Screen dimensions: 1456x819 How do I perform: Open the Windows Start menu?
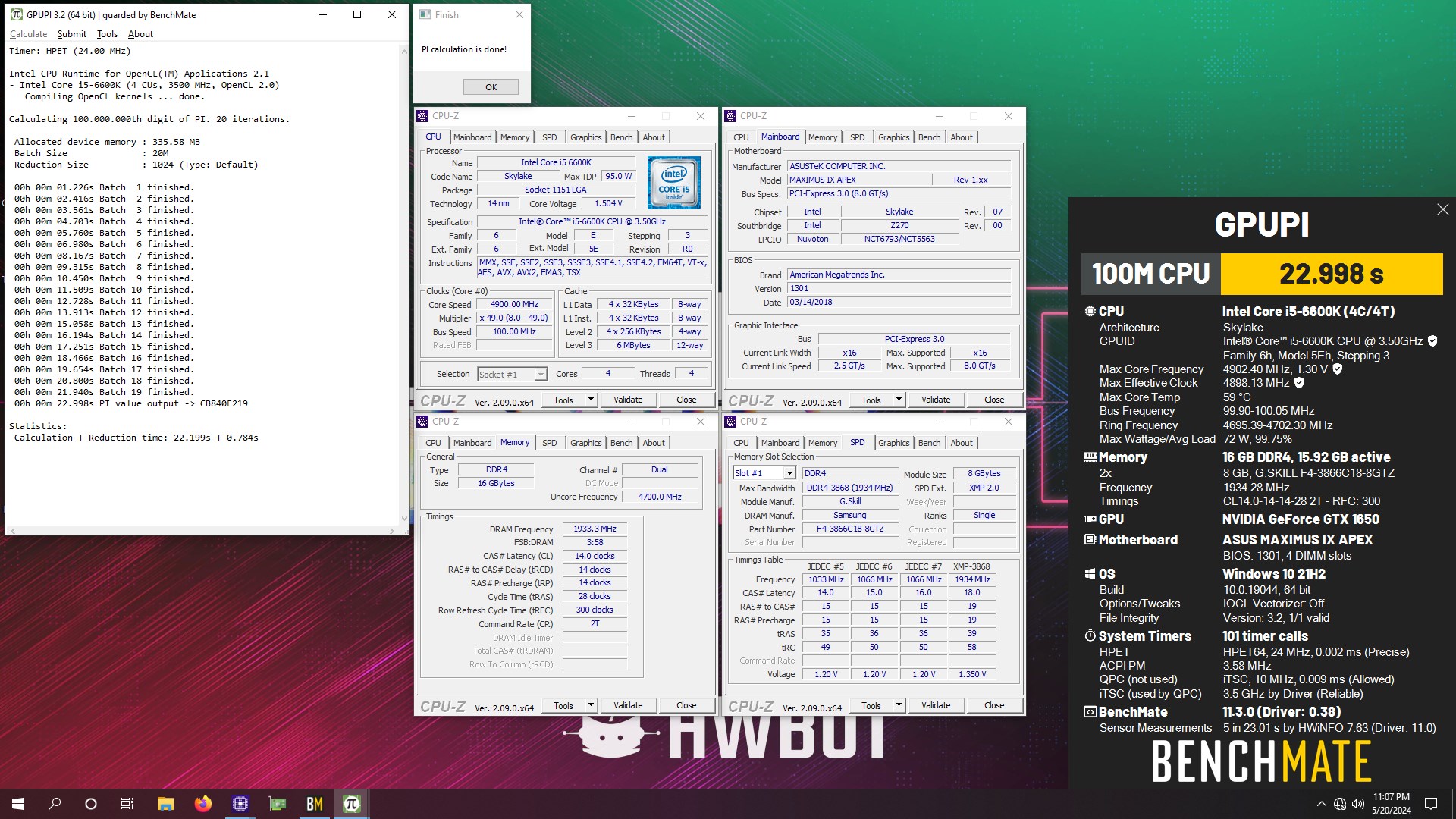point(18,804)
